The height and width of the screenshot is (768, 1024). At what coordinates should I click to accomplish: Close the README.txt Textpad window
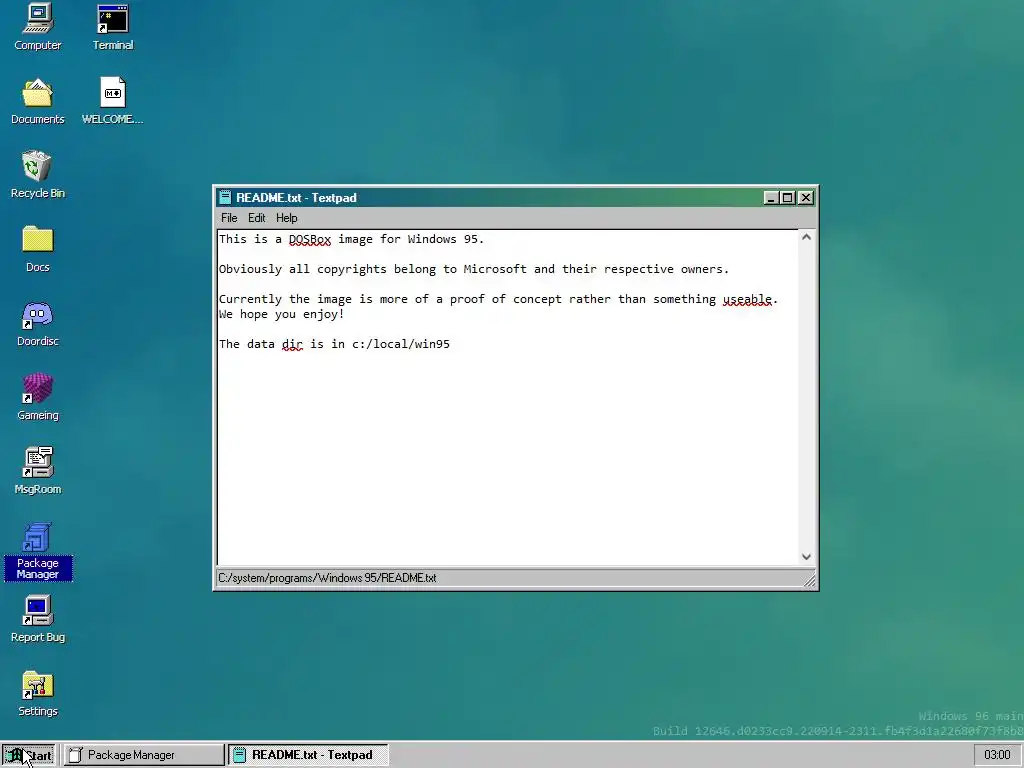point(806,197)
